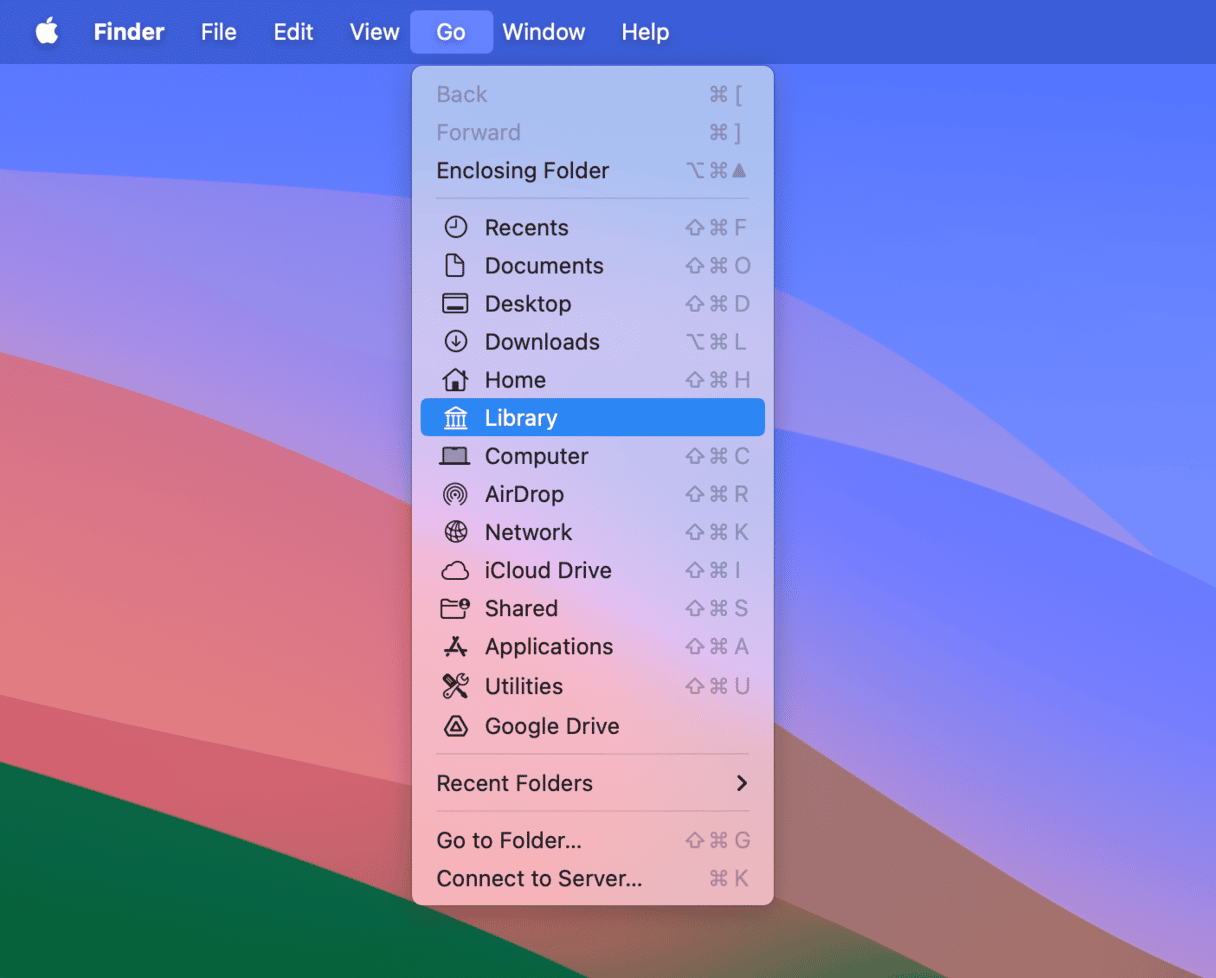Image resolution: width=1216 pixels, height=978 pixels.
Task: Choose the Desktop label
Action: [x=528, y=304]
